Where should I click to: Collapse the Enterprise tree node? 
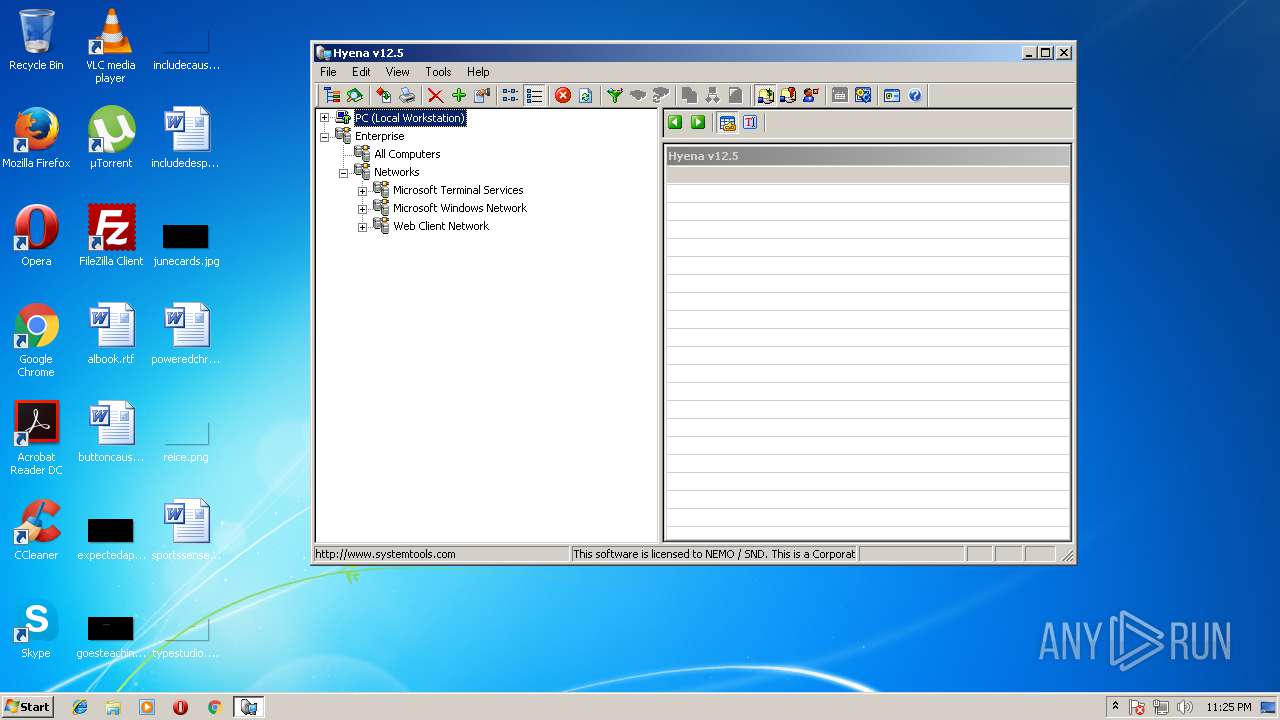click(x=324, y=136)
